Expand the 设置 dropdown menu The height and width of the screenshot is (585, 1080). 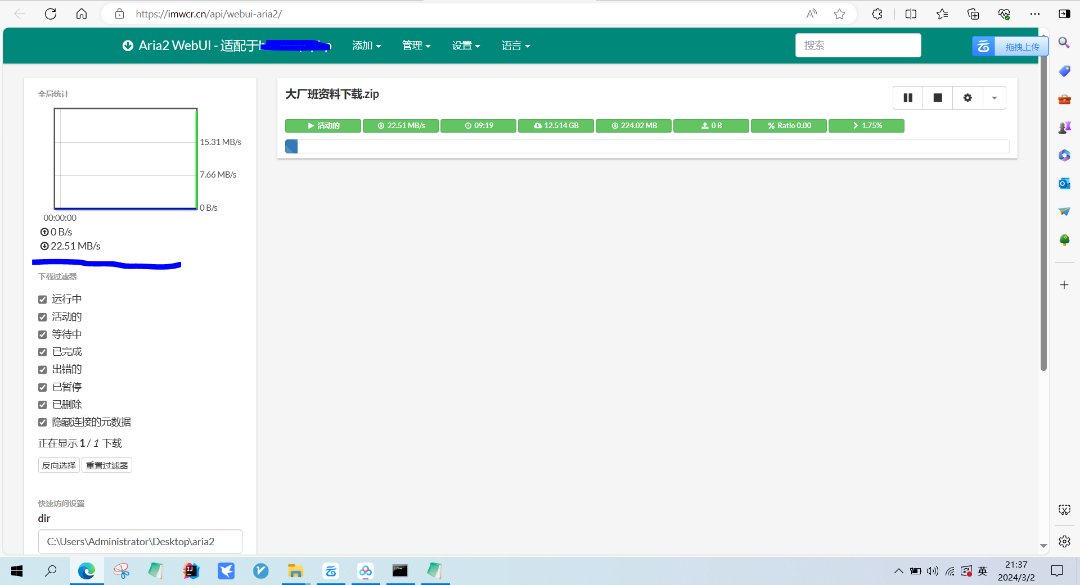point(466,46)
